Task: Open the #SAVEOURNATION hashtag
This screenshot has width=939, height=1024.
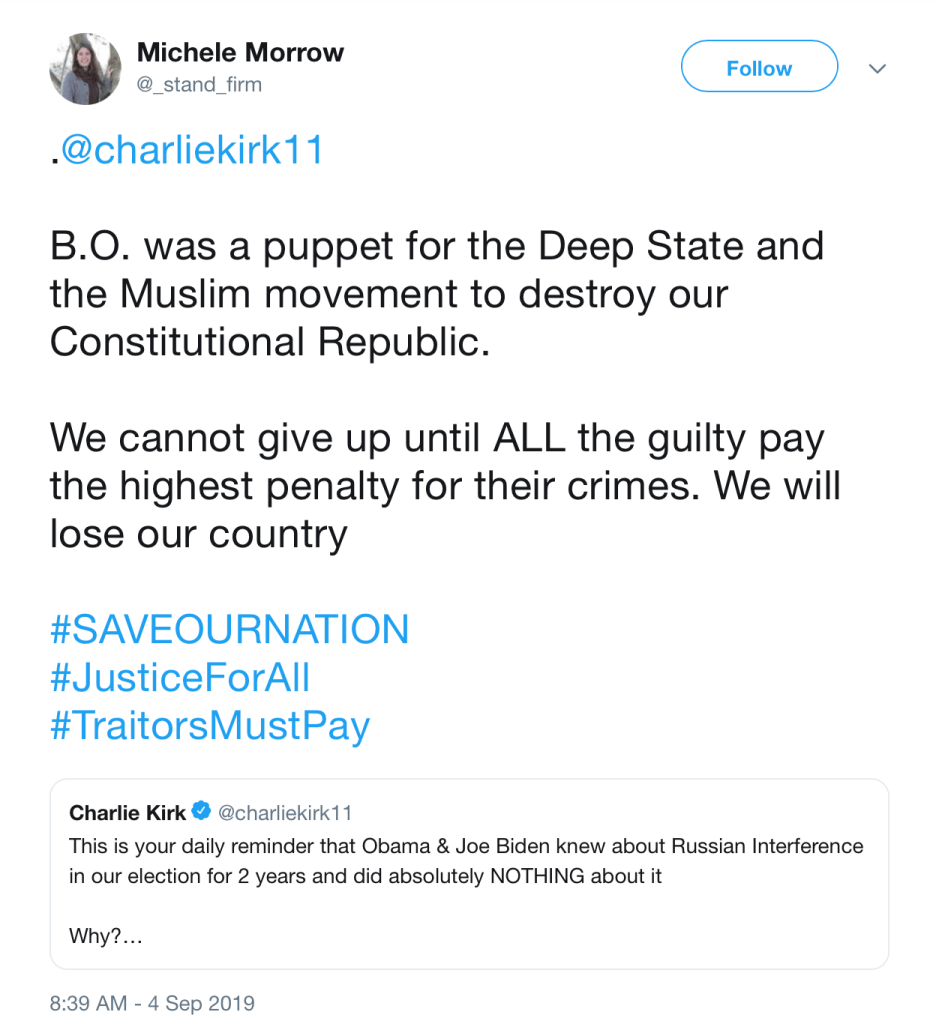Action: tap(229, 630)
